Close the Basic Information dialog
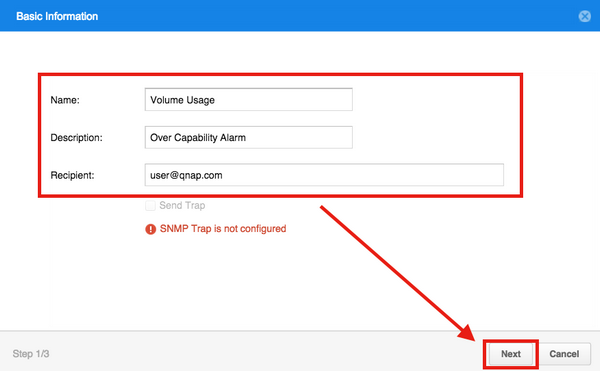The width and height of the screenshot is (600, 371). [584, 16]
